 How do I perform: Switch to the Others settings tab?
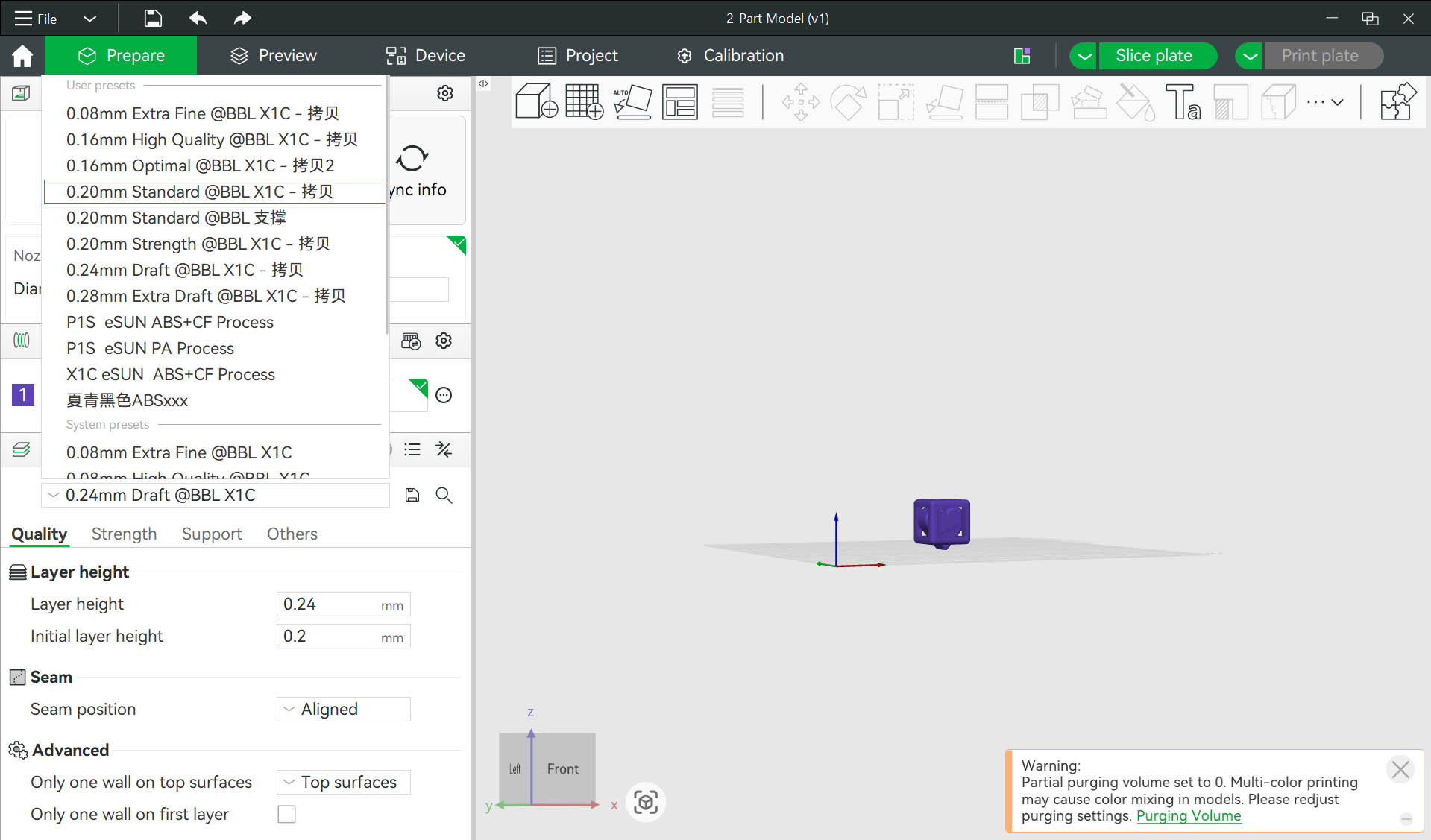point(292,534)
